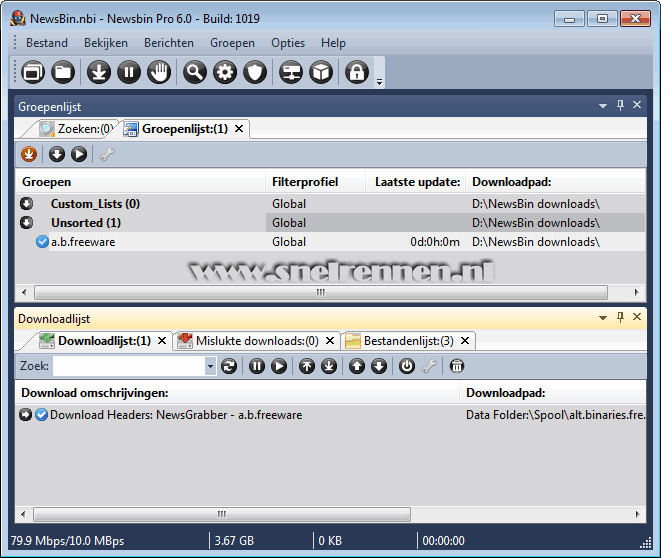661x558 pixels.
Task: Resume selected item with Downloadlijst play icon
Action: (279, 366)
